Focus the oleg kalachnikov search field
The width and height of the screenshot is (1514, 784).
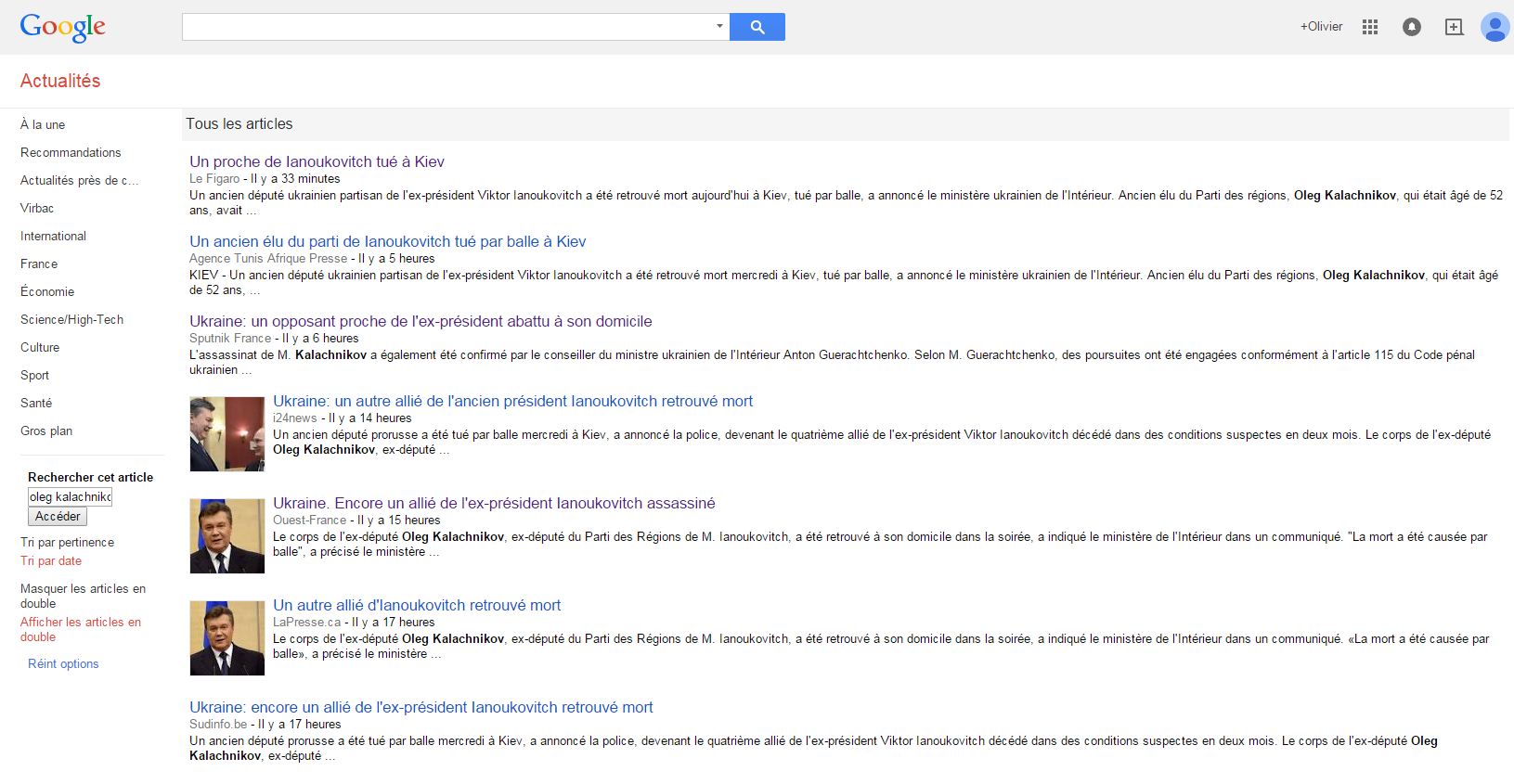click(70, 496)
